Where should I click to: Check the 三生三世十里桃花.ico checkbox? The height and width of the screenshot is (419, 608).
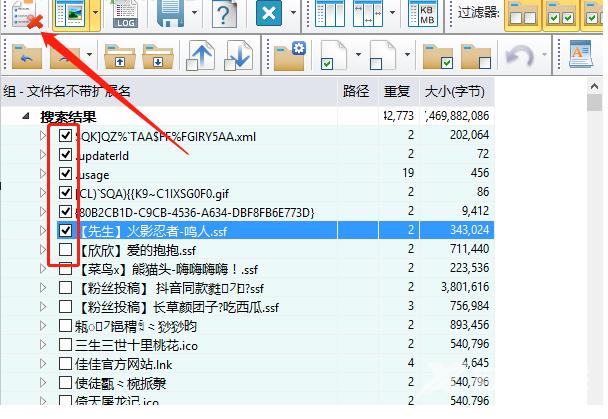click(x=65, y=345)
